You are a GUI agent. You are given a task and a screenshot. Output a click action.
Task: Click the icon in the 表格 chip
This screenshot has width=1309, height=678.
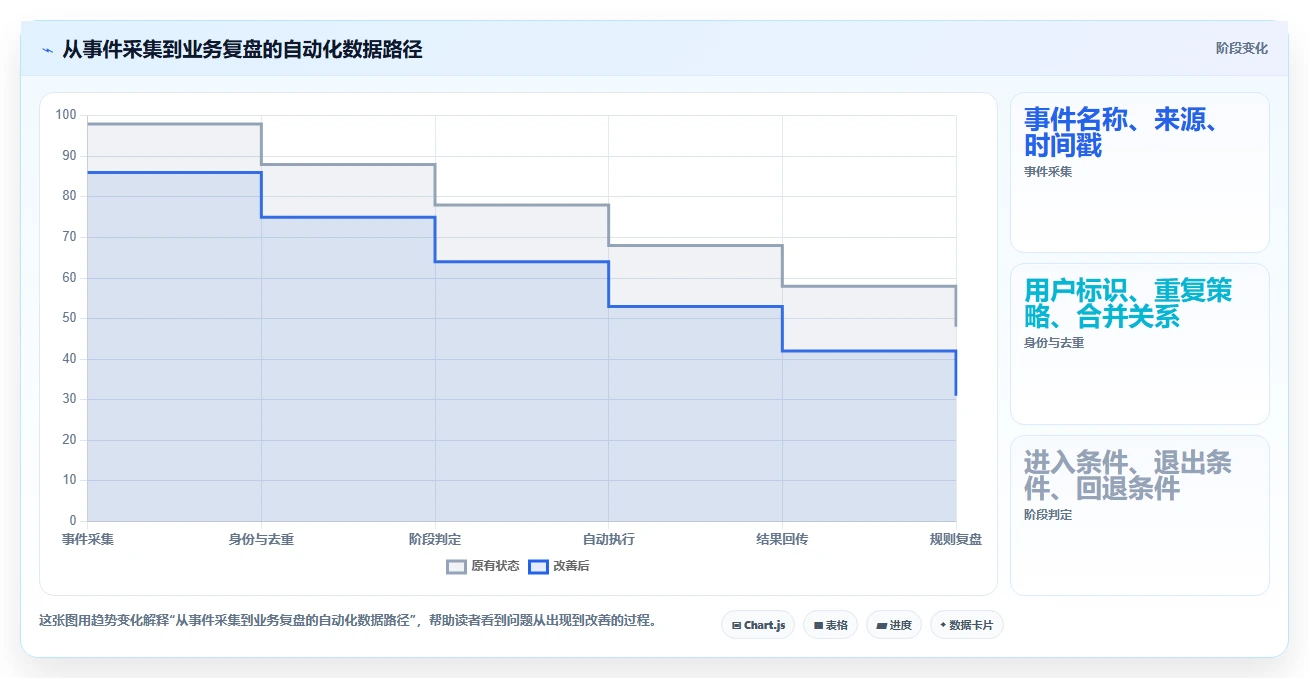pos(818,625)
